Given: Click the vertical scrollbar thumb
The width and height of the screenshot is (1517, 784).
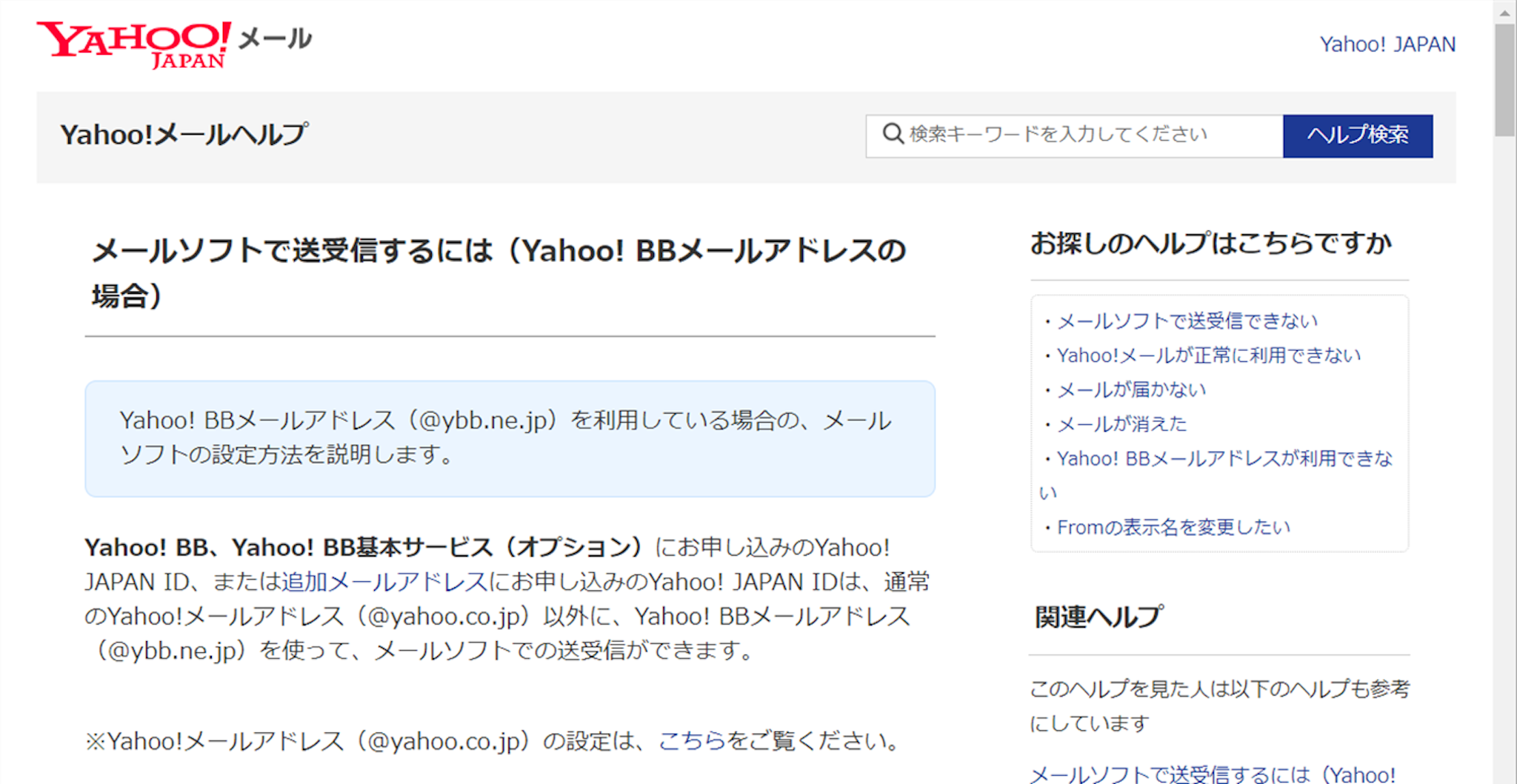Looking at the screenshot, I should pos(1504,80).
